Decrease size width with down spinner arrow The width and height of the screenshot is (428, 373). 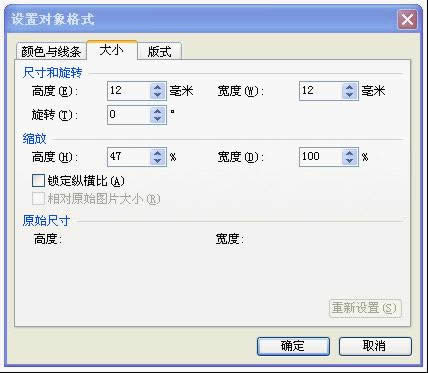pos(349,95)
